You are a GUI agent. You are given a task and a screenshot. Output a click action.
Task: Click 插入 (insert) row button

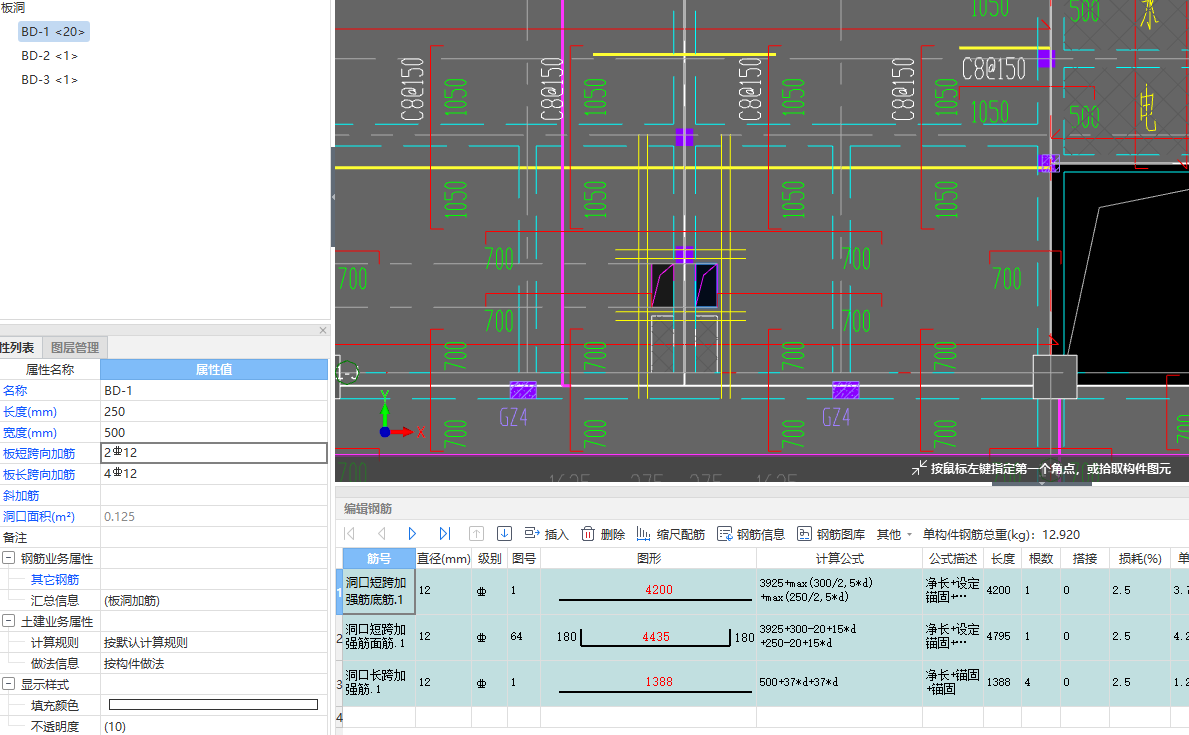tap(546, 534)
